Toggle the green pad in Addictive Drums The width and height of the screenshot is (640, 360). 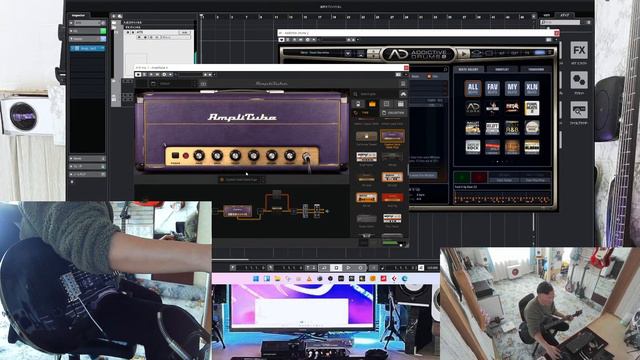[x=462, y=177]
